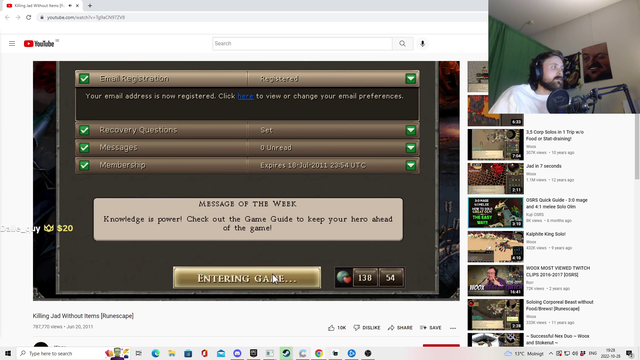Open Epic Games Launcher from taskbar

253,353
